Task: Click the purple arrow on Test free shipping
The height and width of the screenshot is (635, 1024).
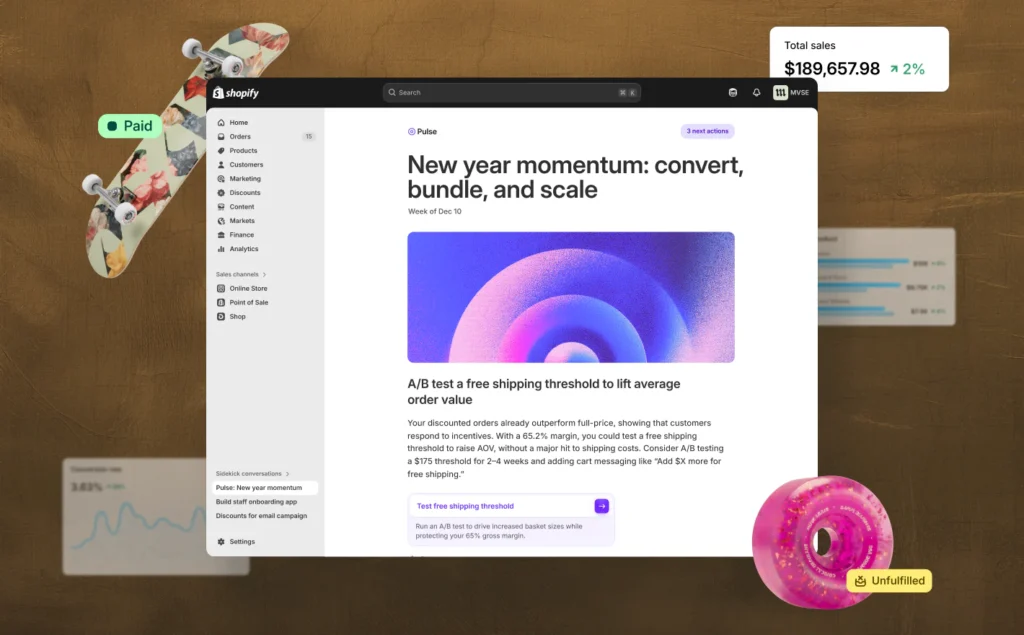Action: 601,506
